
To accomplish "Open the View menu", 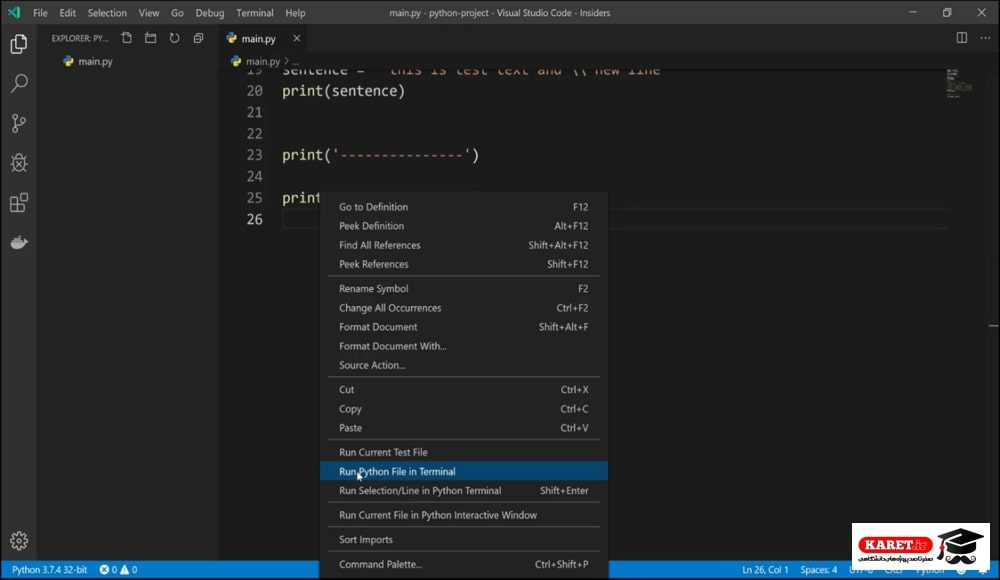I will pyautogui.click(x=149, y=13).
